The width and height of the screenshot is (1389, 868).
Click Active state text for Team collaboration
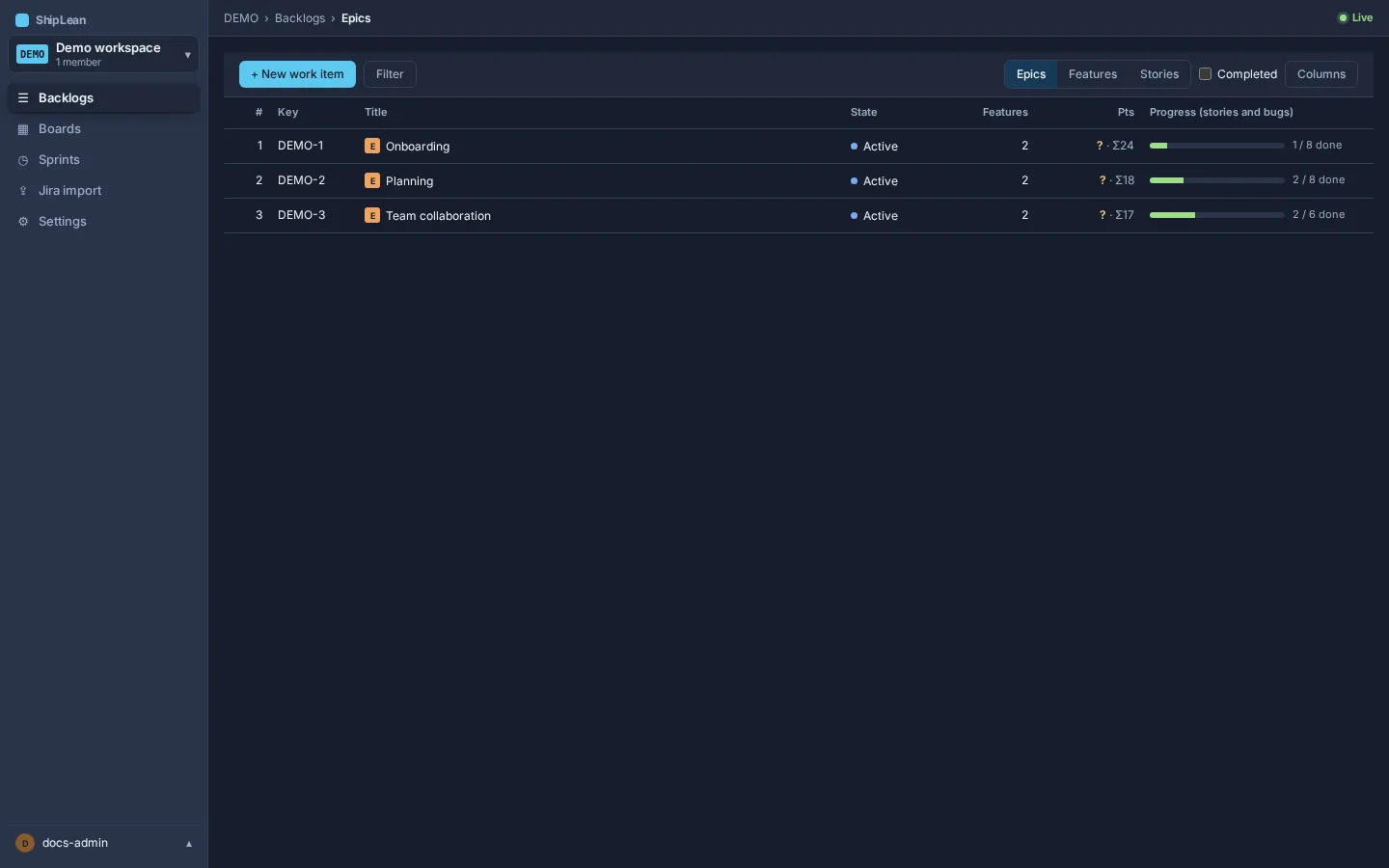(881, 216)
